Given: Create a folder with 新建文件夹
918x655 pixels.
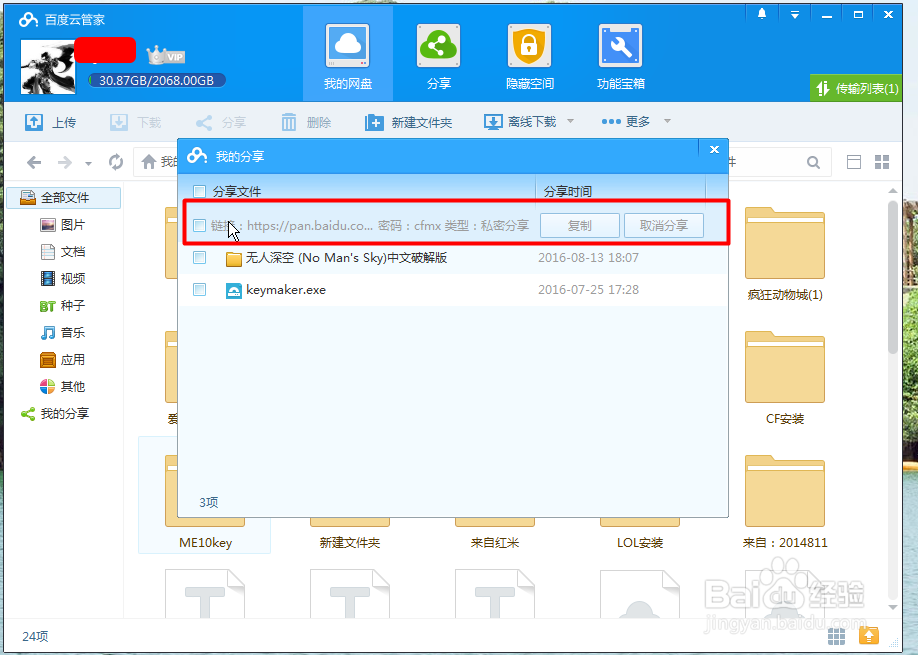Looking at the screenshot, I should click(409, 122).
